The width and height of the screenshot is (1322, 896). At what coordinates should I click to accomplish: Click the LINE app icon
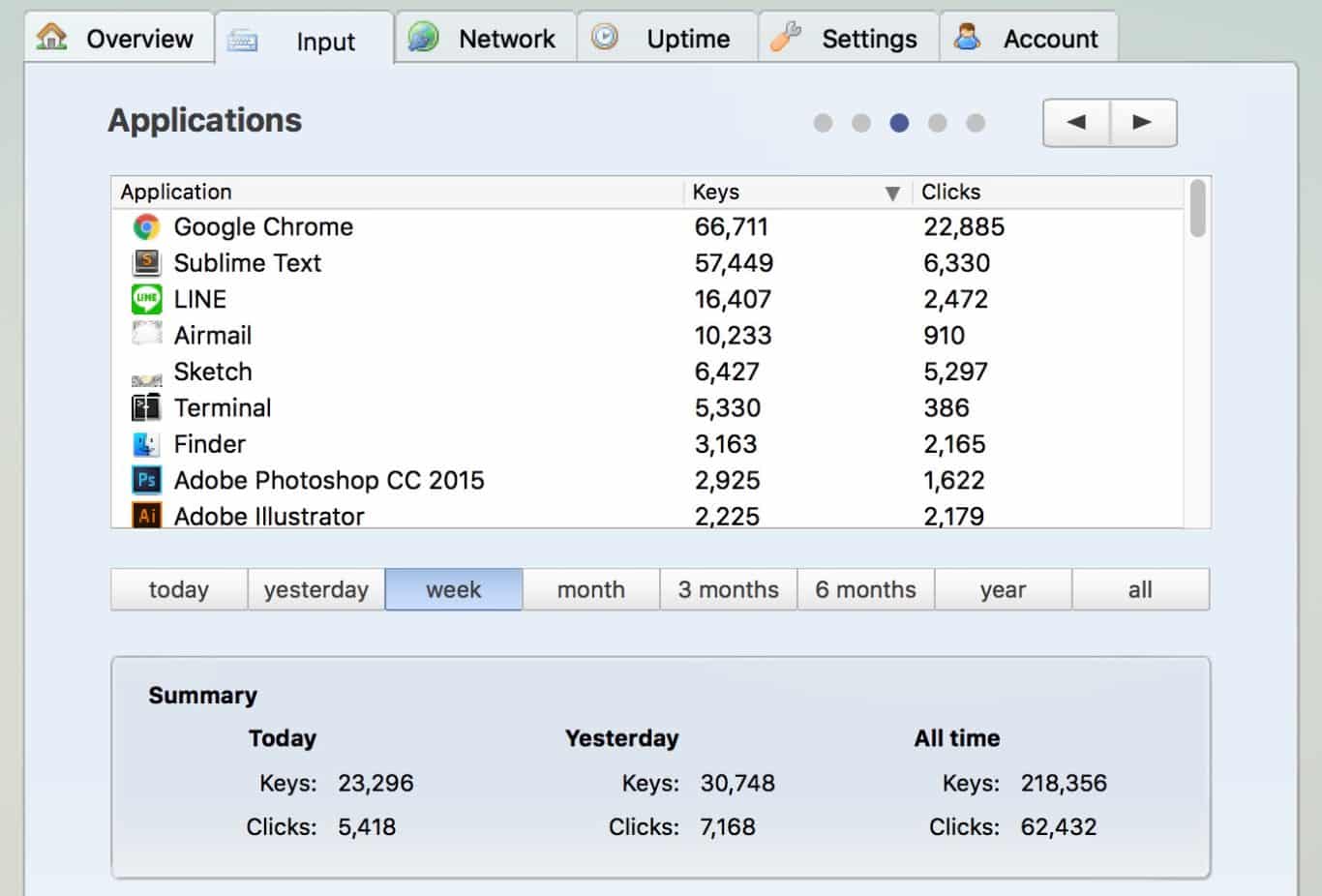[x=146, y=299]
